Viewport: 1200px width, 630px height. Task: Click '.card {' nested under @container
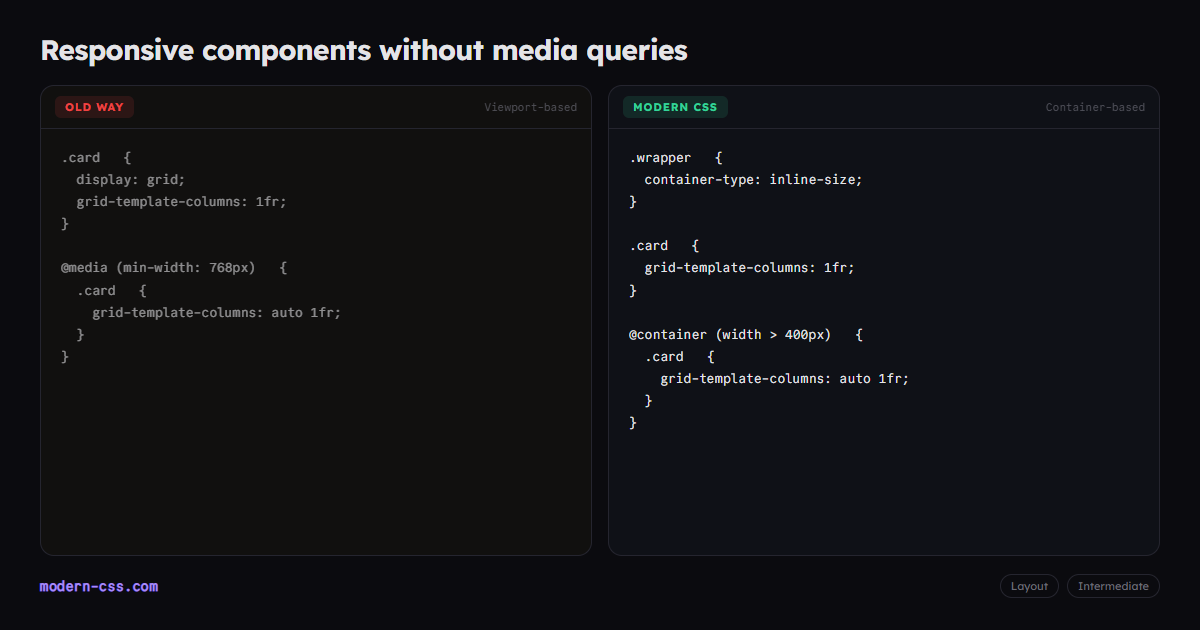coord(680,356)
